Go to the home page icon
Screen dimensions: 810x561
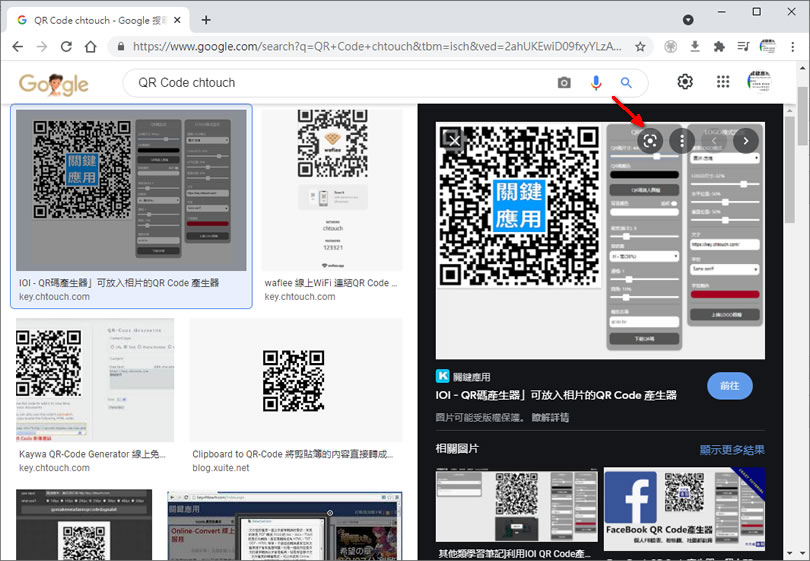(x=90, y=46)
